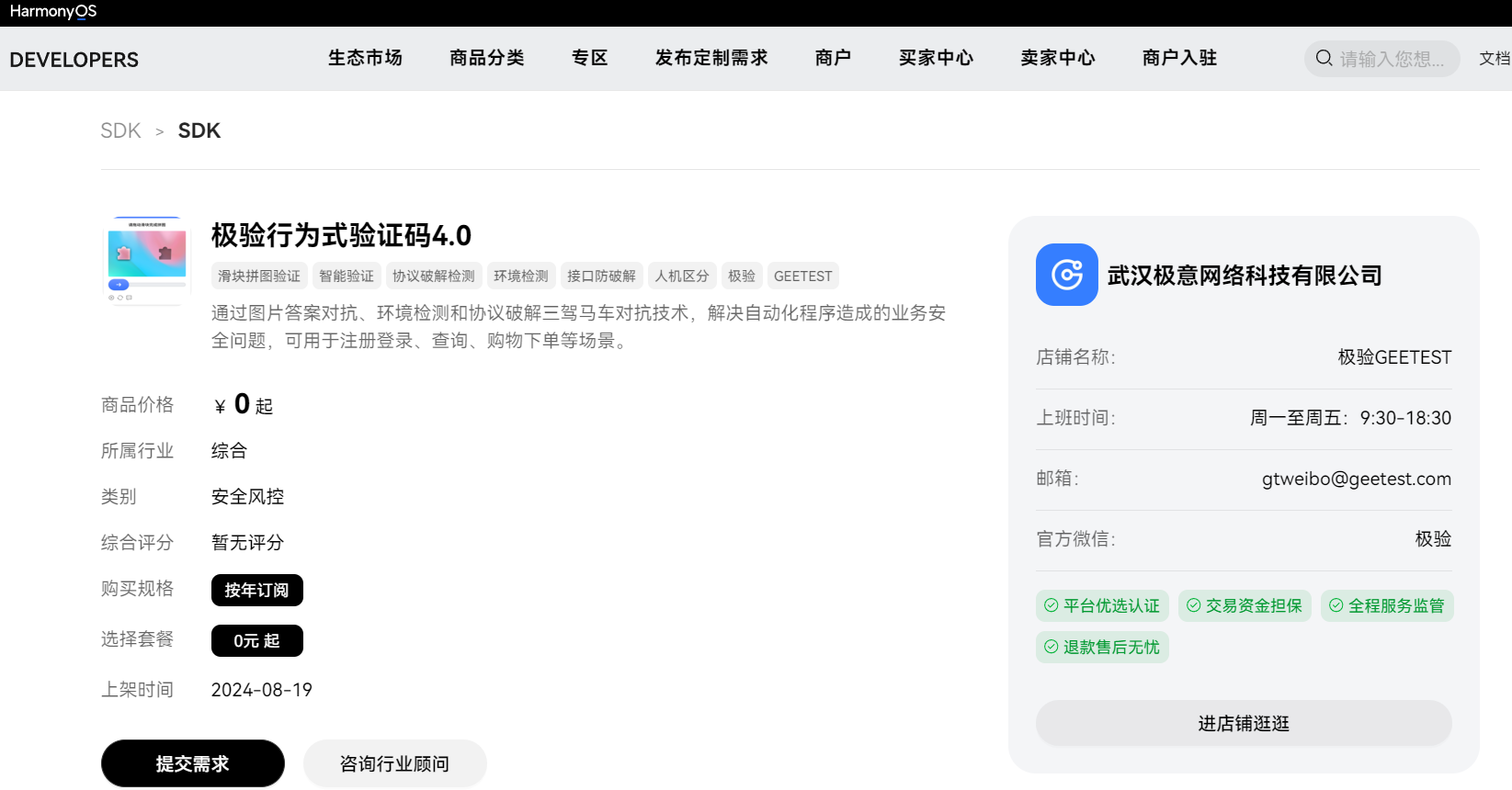The image size is (1512, 790).
Task: Open 卖家中心 in the navigation bar
Action: pyautogui.click(x=1058, y=58)
